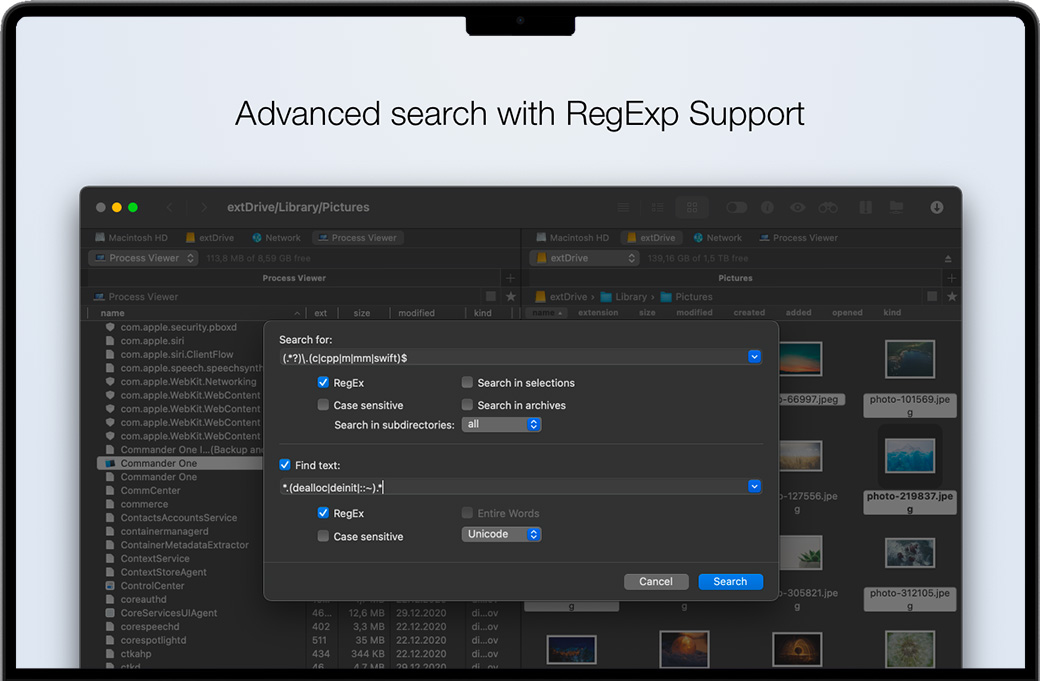
Task: Open Search in subdirectories dropdown
Action: pyautogui.click(x=501, y=424)
